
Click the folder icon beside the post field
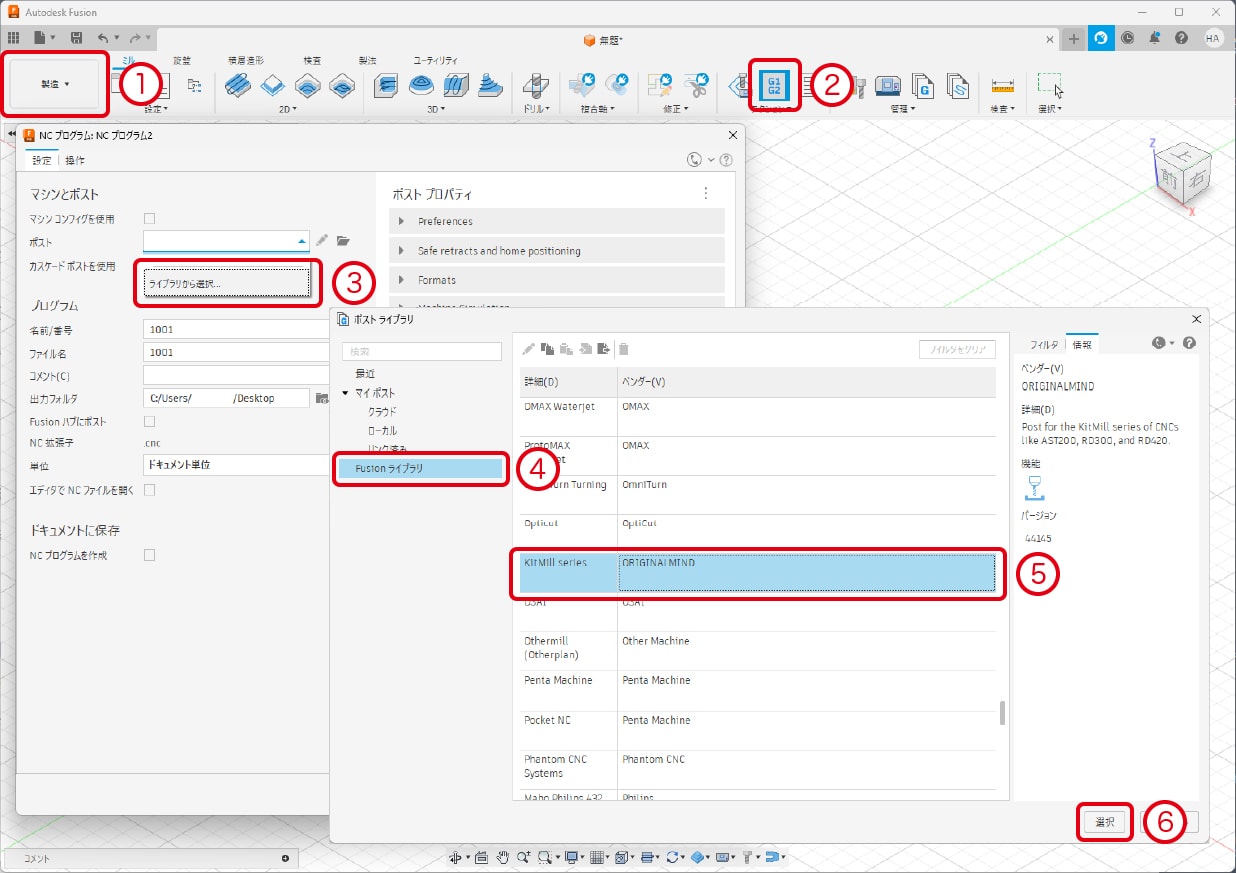click(343, 240)
